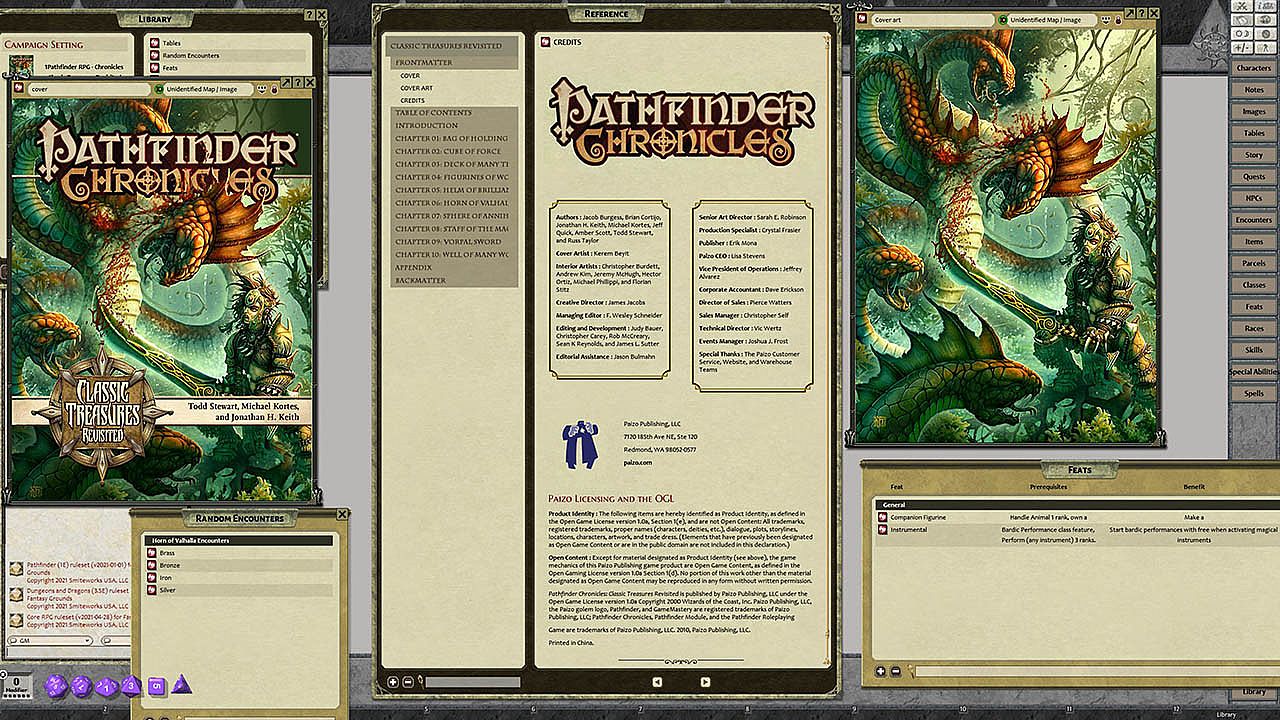This screenshot has height=720, width=1280.
Task: Click the 'Cover art' name field
Action: (932, 19)
